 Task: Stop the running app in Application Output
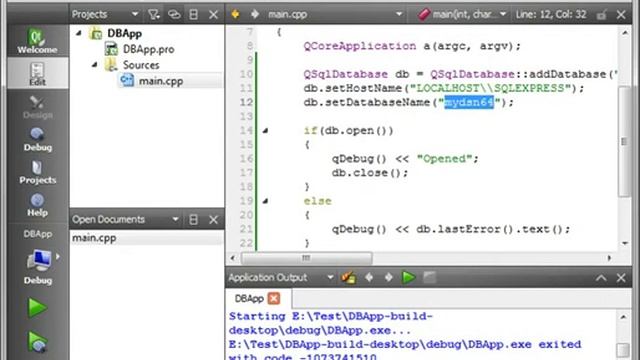[x=429, y=278]
